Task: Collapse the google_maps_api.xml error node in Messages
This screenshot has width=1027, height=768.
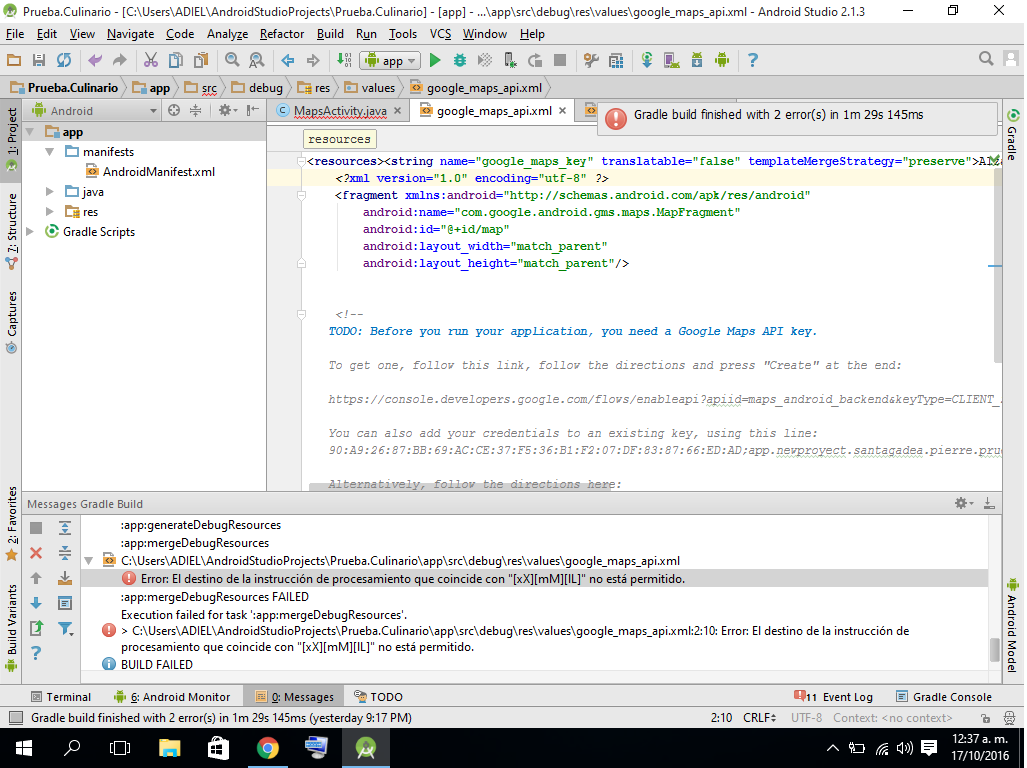Action: [x=89, y=561]
